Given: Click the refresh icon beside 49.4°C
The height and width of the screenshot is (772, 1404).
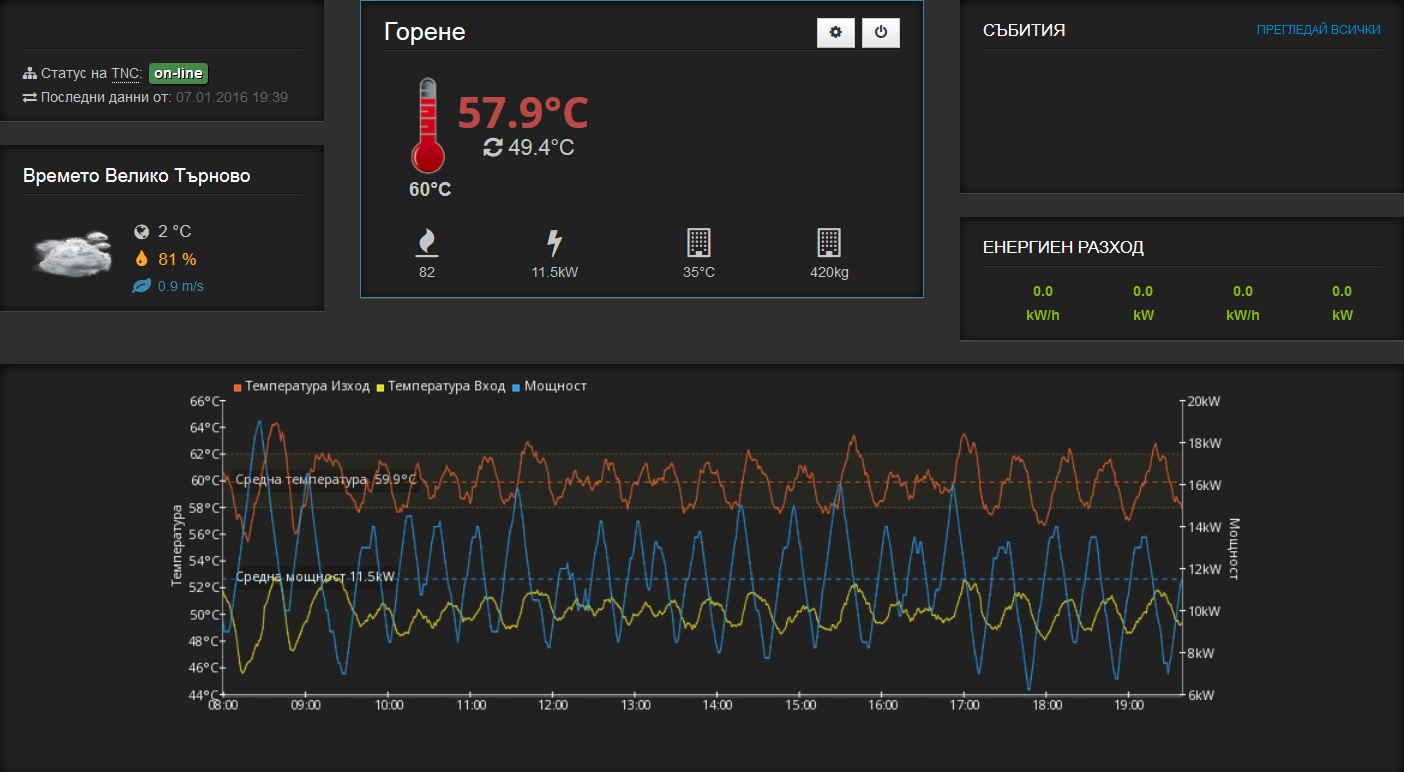Looking at the screenshot, I should click(492, 148).
